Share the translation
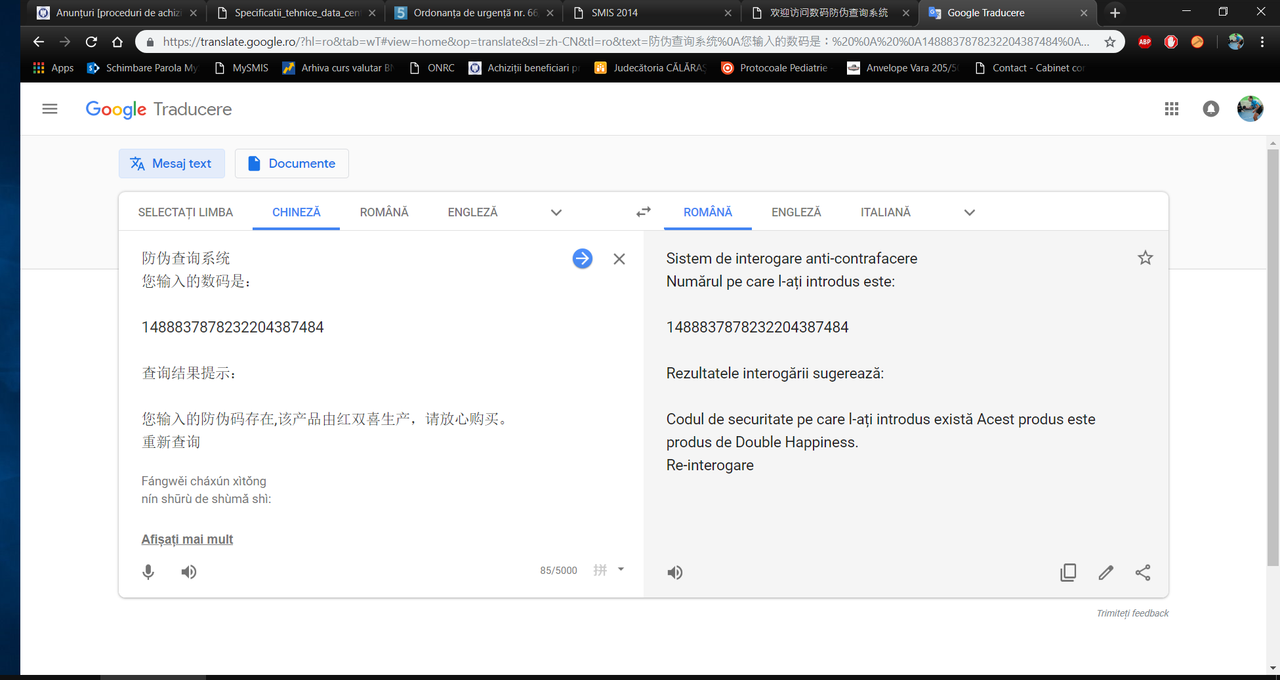1280x680 pixels. pyautogui.click(x=1143, y=572)
